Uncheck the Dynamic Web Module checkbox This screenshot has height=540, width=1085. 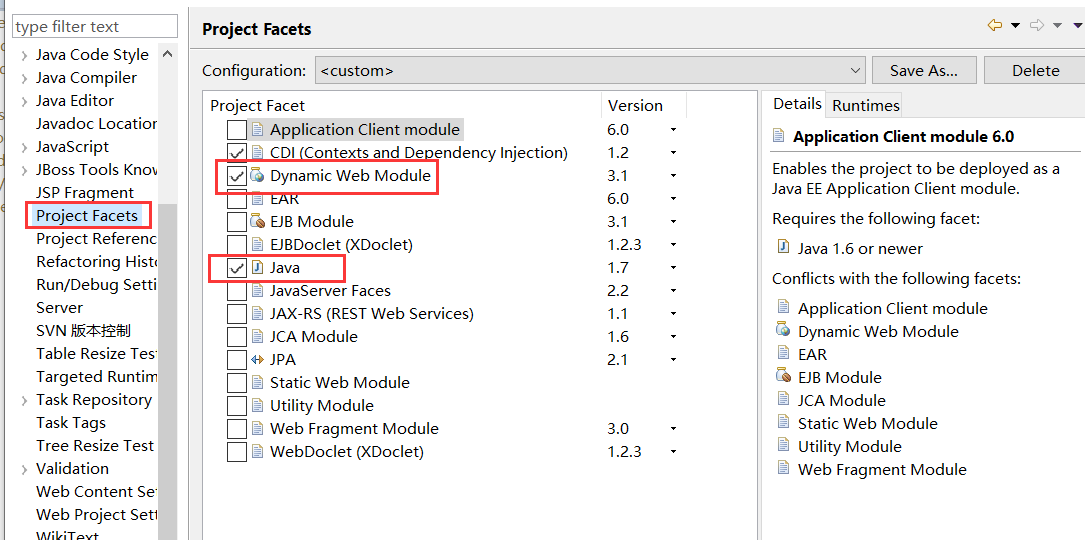coord(237,176)
